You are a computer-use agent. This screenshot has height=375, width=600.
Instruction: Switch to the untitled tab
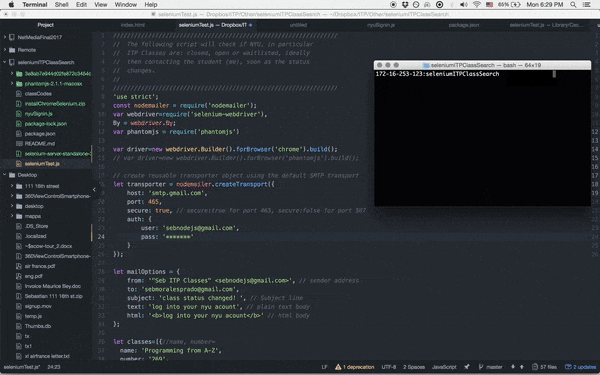[298, 25]
